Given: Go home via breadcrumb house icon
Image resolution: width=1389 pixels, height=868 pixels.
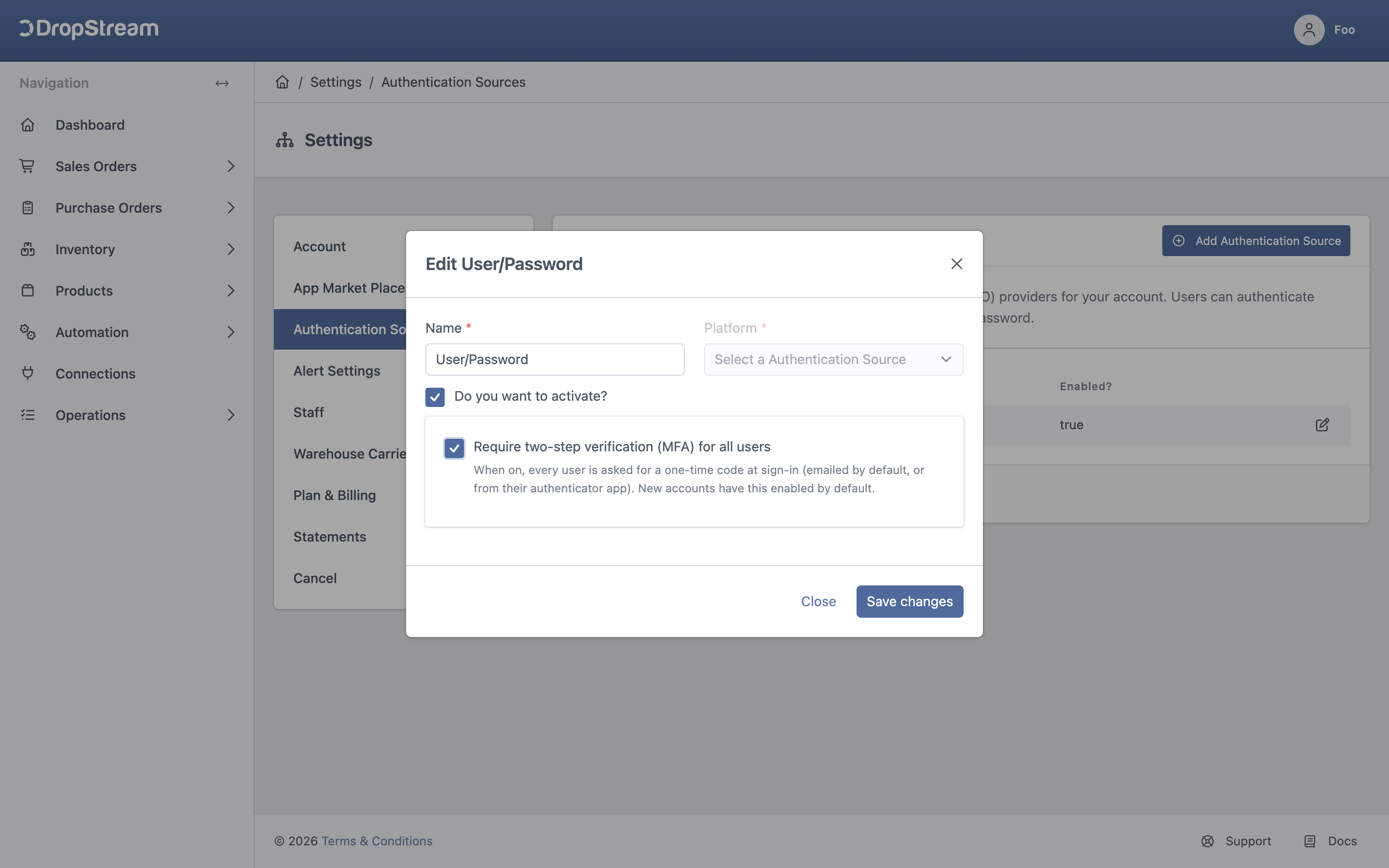Looking at the screenshot, I should pyautogui.click(x=283, y=82).
